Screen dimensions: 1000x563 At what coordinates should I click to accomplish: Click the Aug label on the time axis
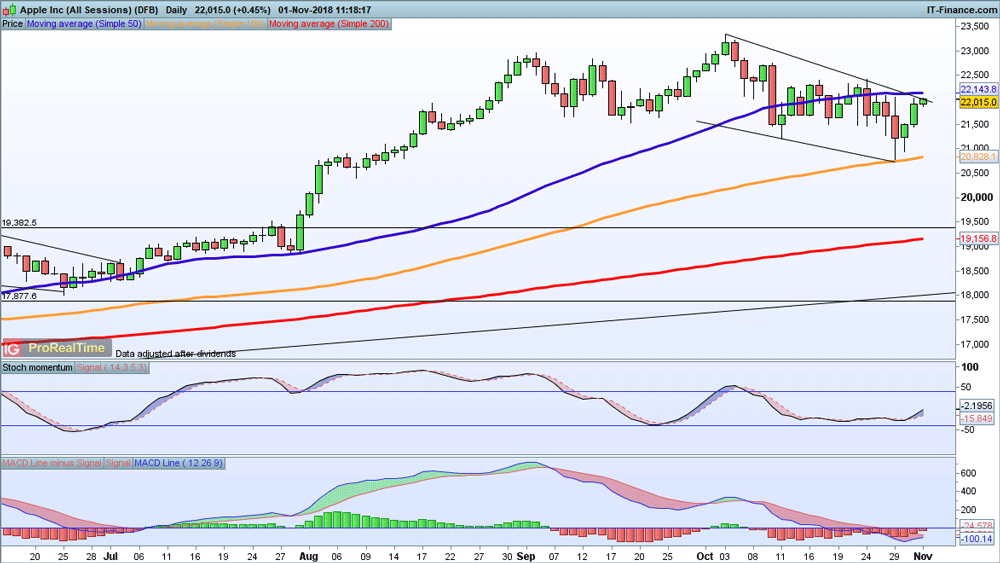308,556
